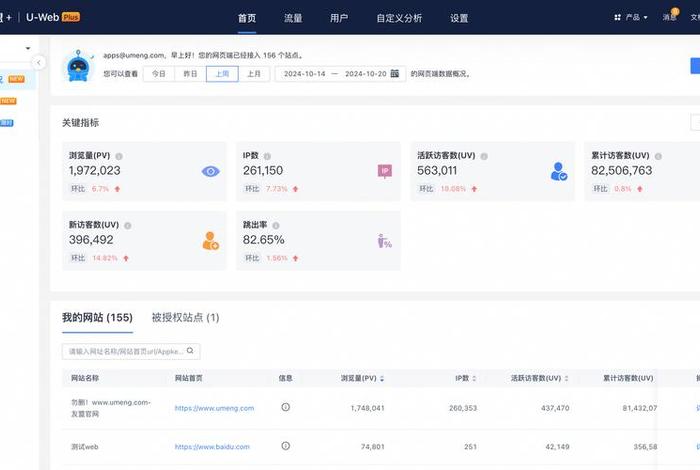Click the 网站名称 column header
The height and width of the screenshot is (470, 700).
85,378
